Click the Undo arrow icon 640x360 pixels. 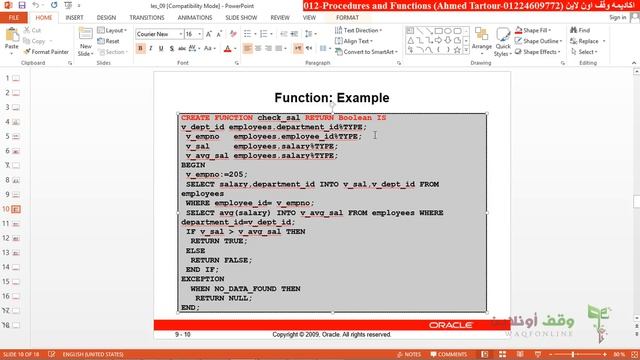pos(36,5)
